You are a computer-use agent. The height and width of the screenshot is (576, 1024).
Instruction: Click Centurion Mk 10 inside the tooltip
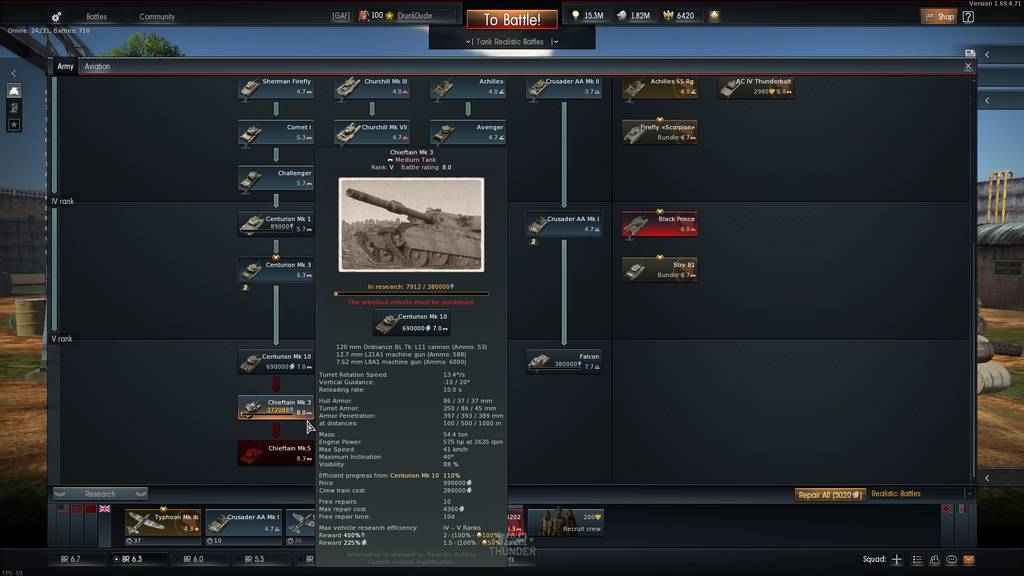(411, 323)
